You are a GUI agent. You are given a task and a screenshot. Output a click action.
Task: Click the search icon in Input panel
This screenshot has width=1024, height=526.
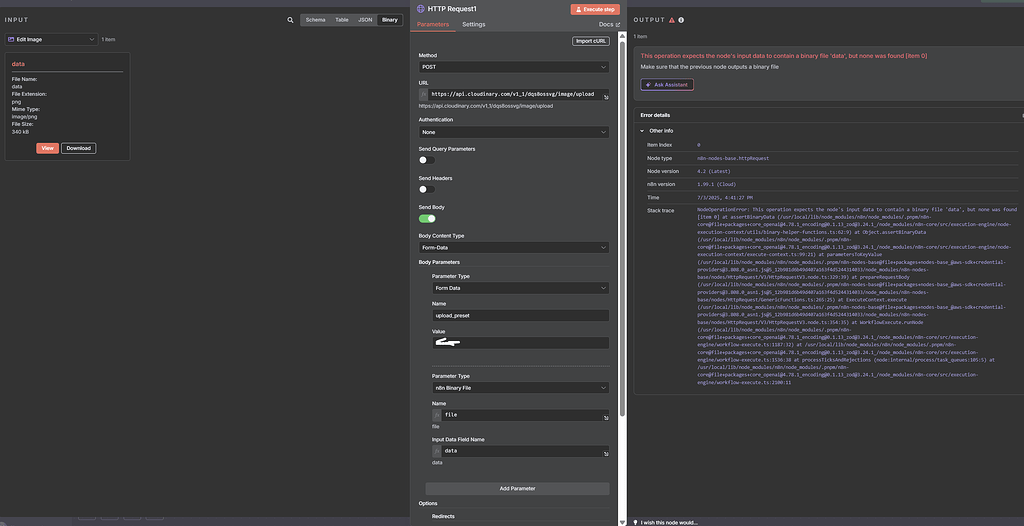pos(291,19)
